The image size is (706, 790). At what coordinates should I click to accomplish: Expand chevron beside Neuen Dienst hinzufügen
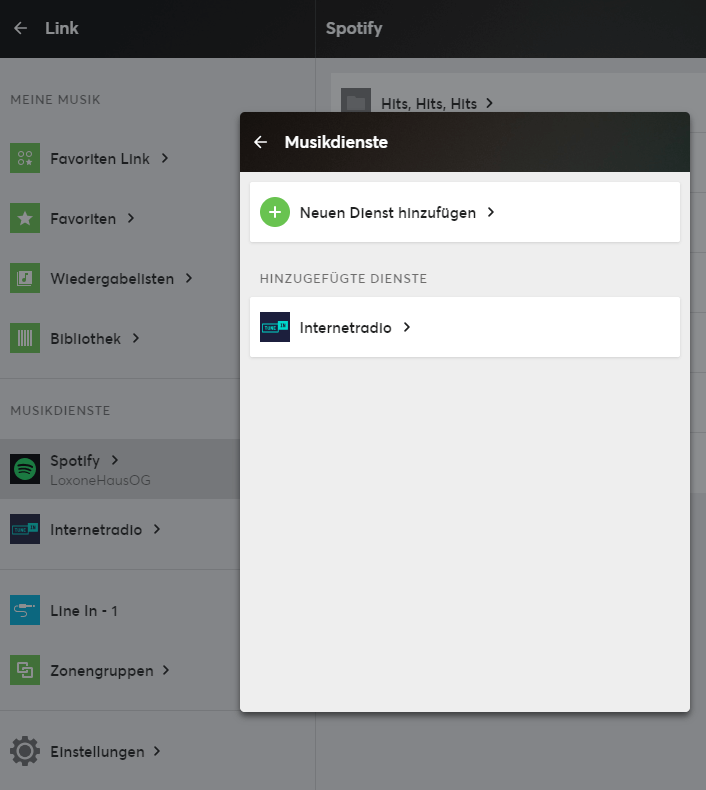(491, 212)
